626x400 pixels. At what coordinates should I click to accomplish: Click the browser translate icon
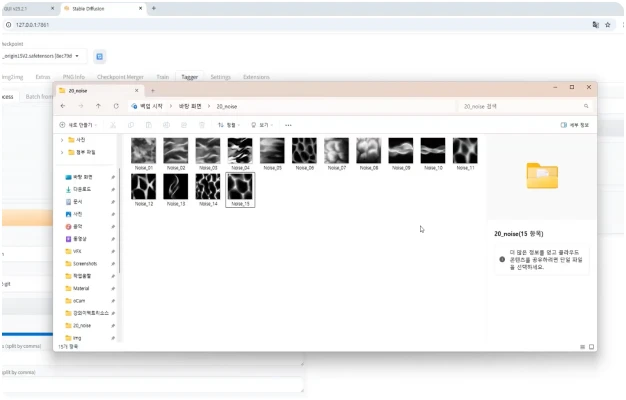(596, 25)
